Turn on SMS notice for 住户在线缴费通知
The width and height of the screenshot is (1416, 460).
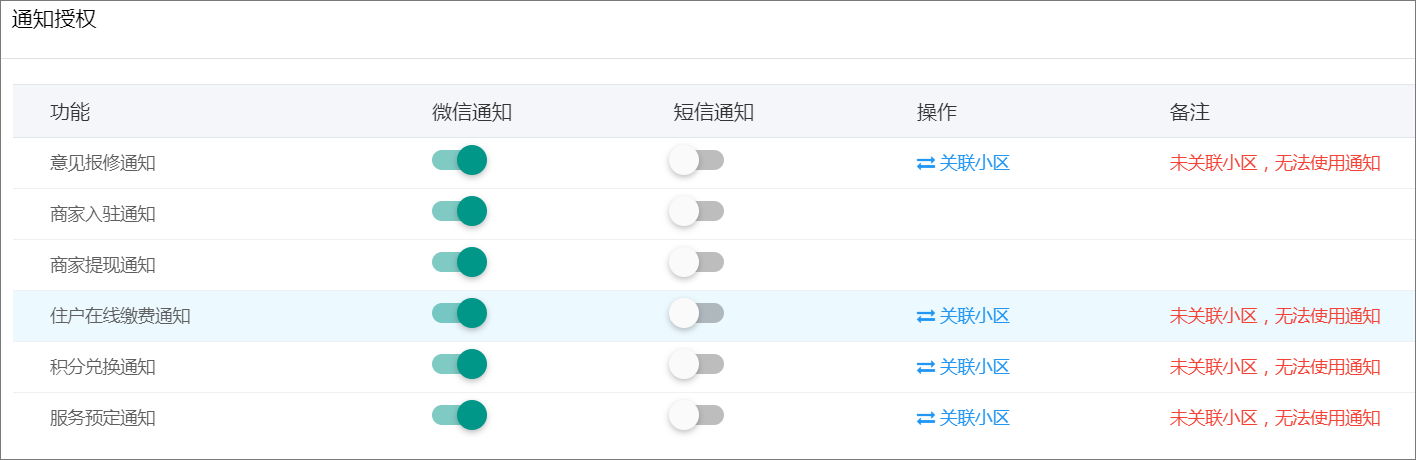coord(696,313)
